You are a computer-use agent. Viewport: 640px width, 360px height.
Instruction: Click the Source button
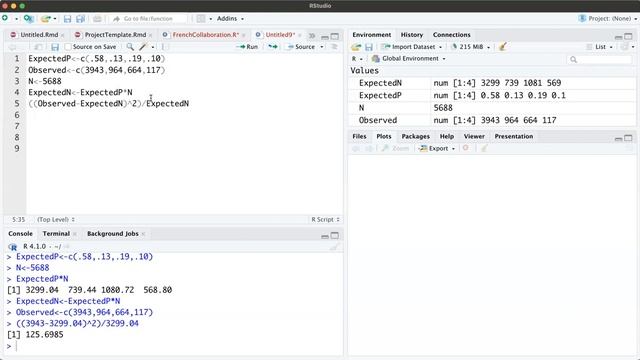click(x=301, y=47)
